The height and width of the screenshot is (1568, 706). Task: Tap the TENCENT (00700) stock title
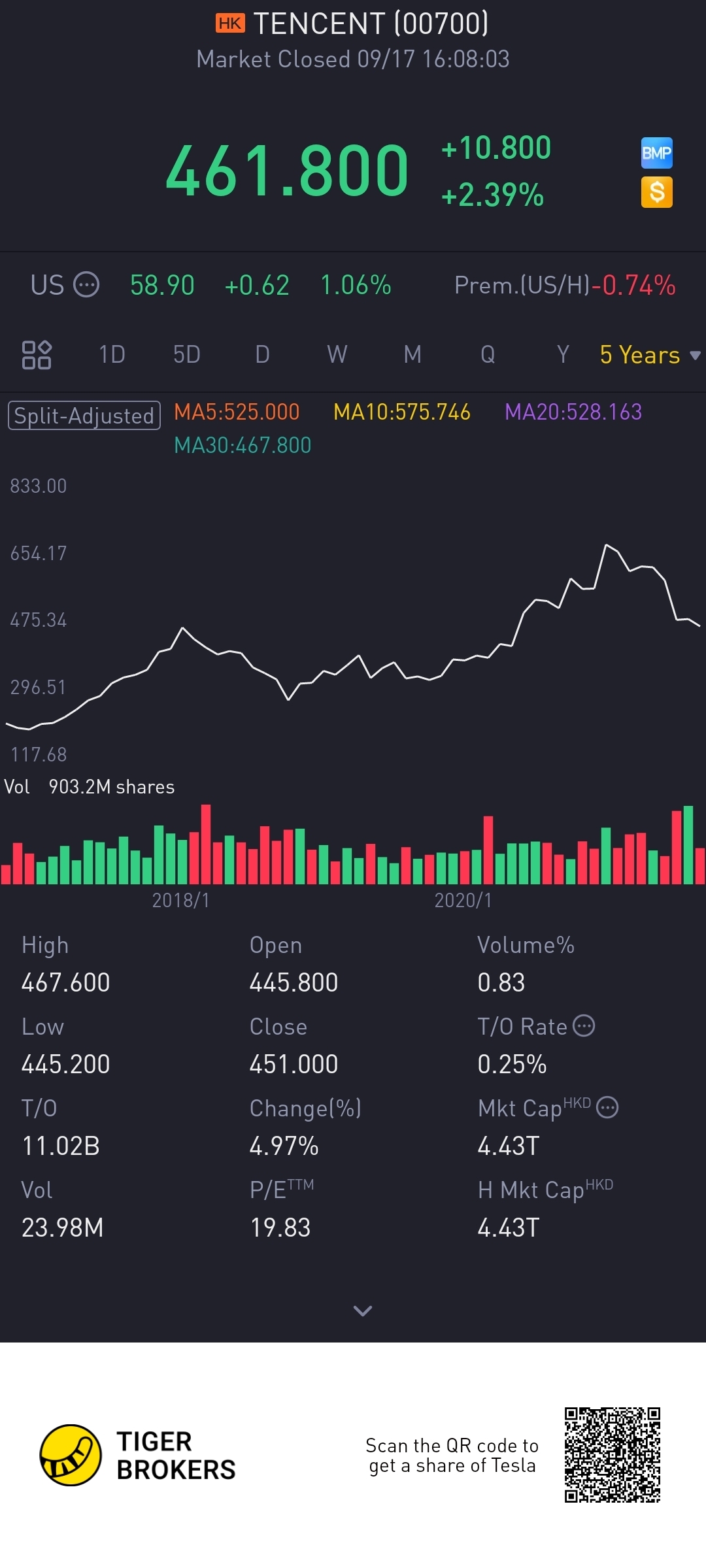(x=371, y=24)
